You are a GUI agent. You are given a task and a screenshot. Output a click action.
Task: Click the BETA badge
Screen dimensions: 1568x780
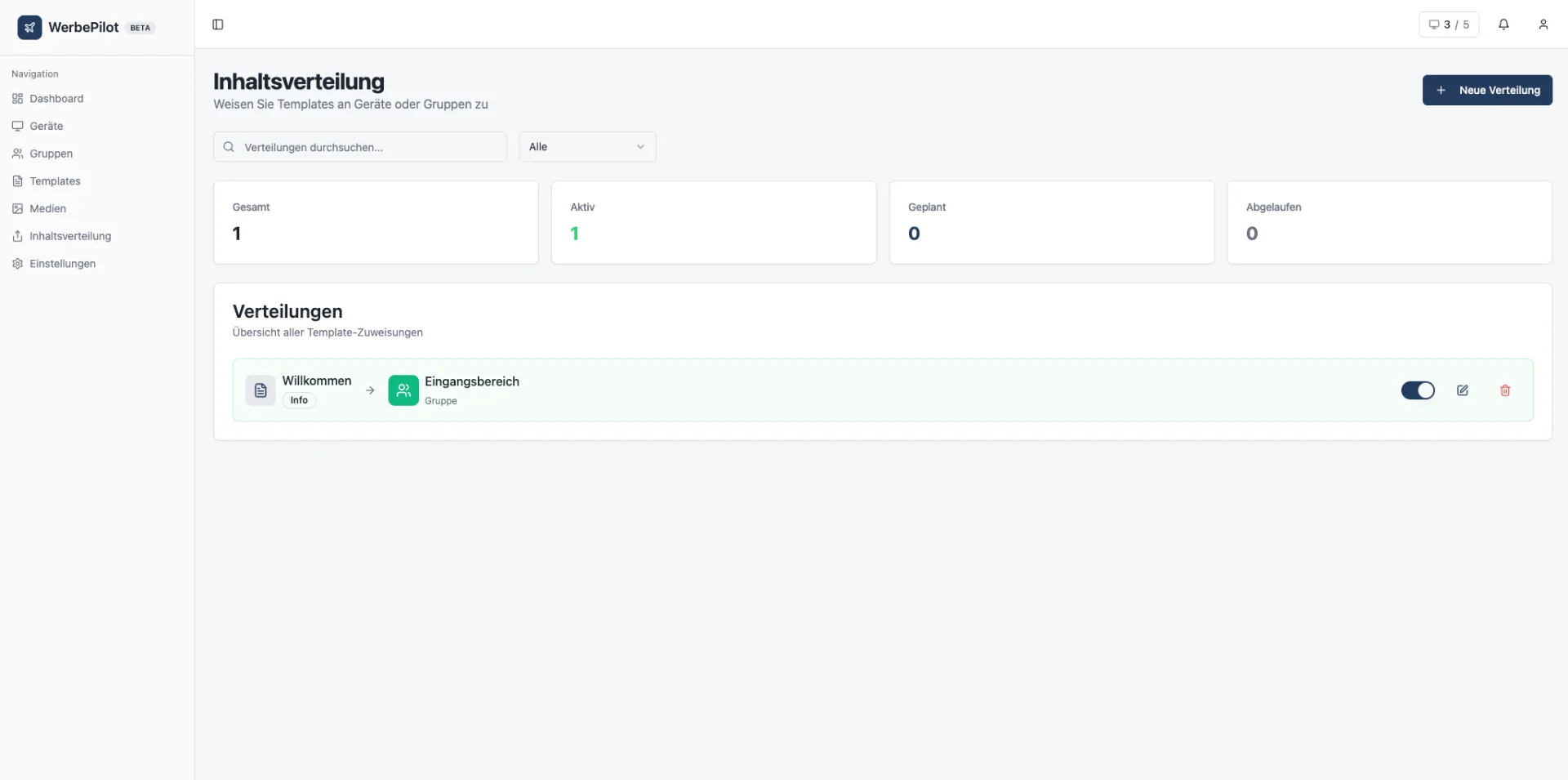pos(140,28)
